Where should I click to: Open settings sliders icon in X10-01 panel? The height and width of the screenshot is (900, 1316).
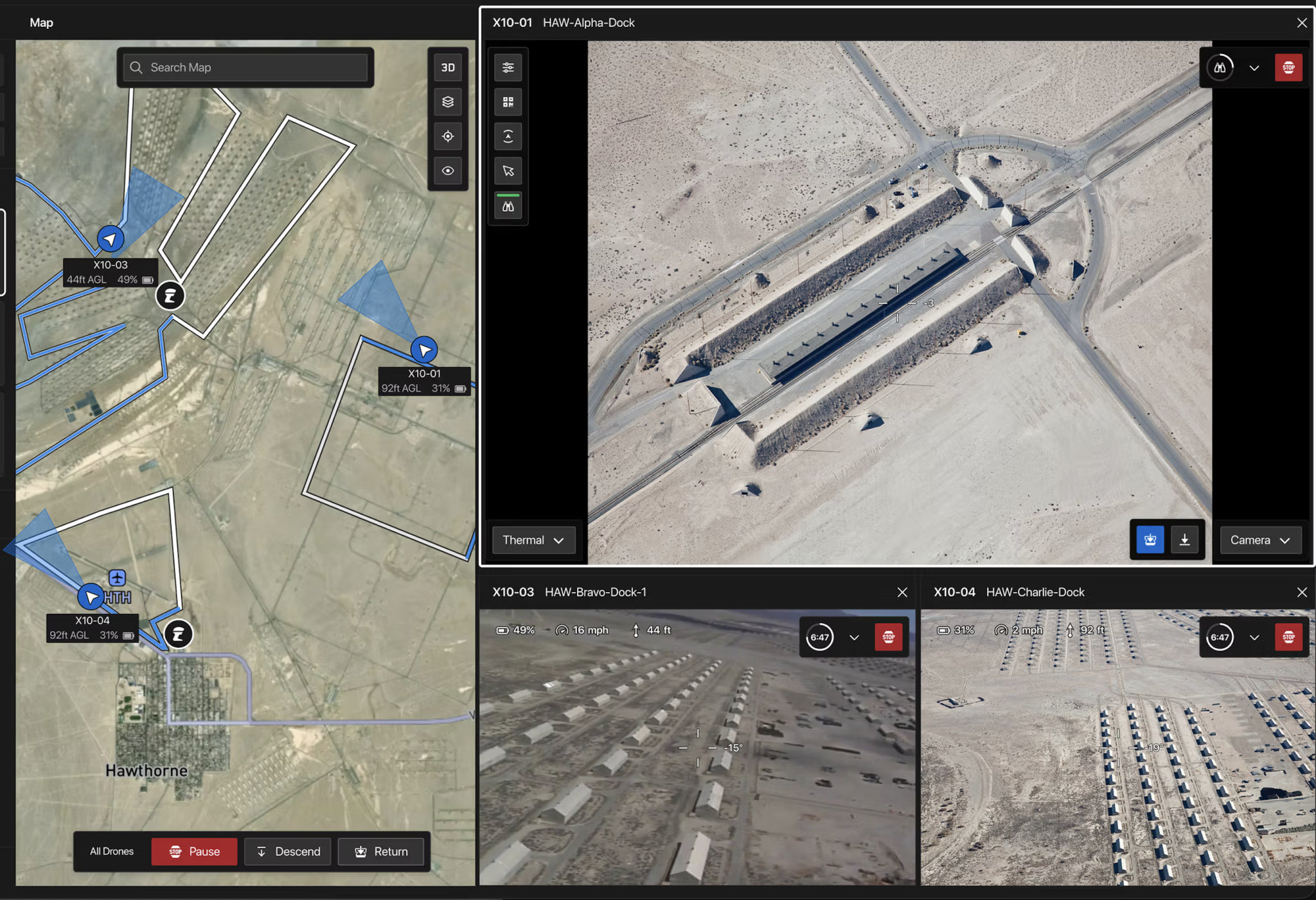point(508,67)
